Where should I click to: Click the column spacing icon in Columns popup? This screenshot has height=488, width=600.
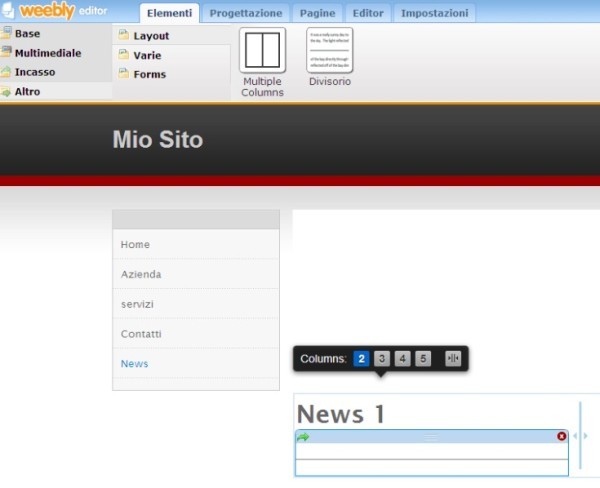pos(453,359)
